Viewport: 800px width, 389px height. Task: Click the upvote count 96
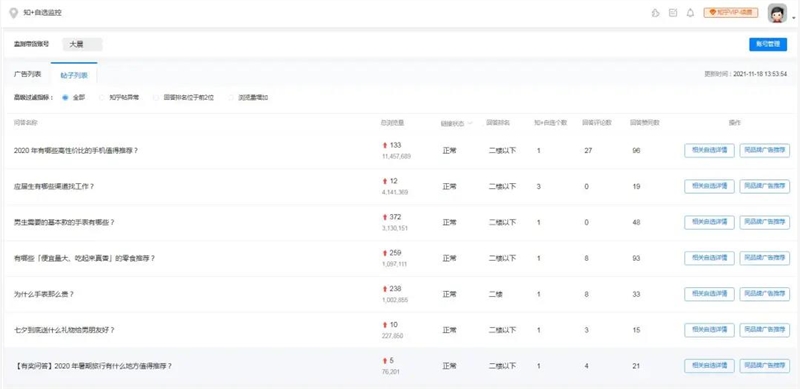tap(636, 151)
